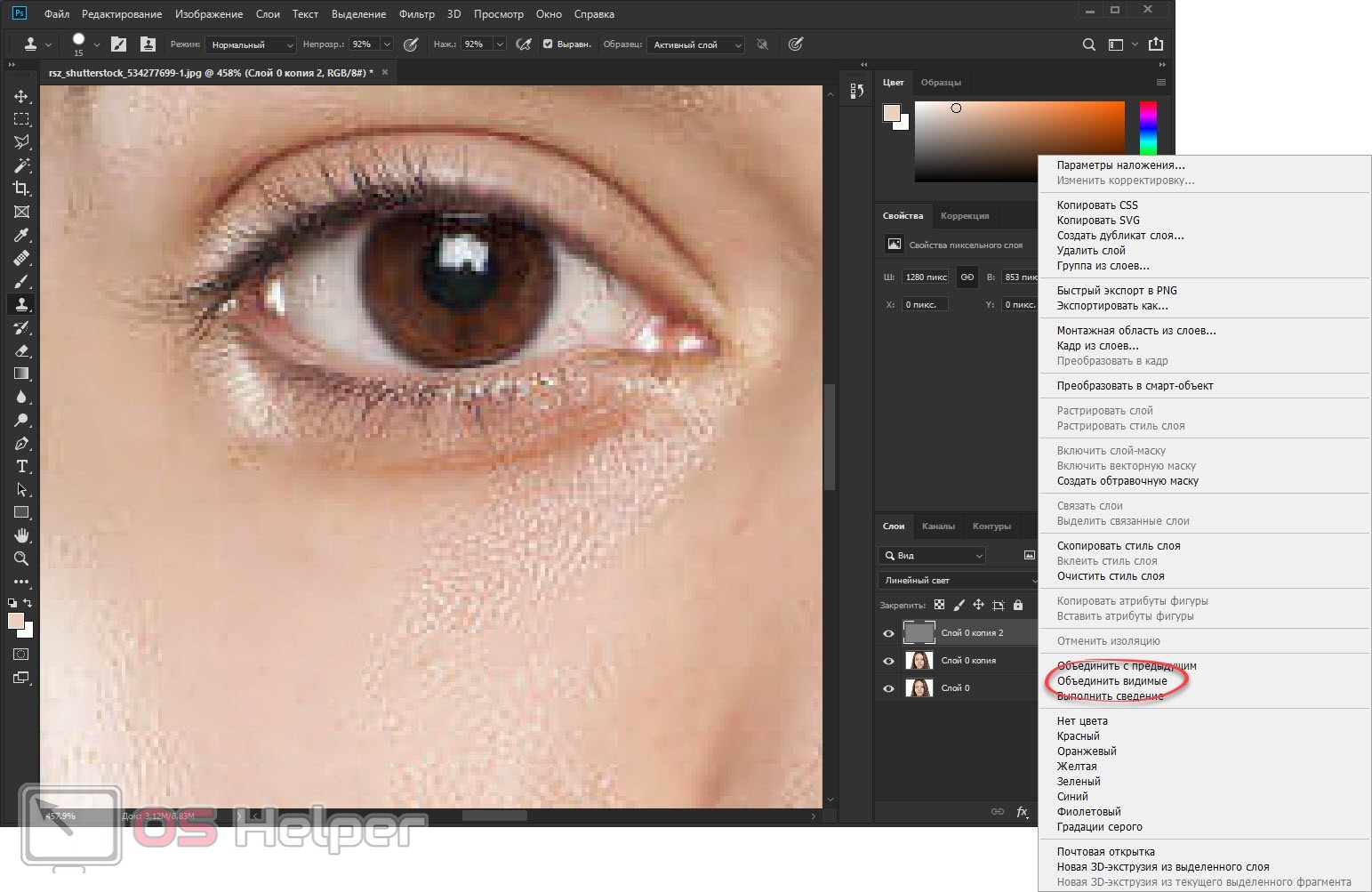Hide the Слой 0 копия layer
The width and height of the screenshot is (1372, 892).
(888, 661)
